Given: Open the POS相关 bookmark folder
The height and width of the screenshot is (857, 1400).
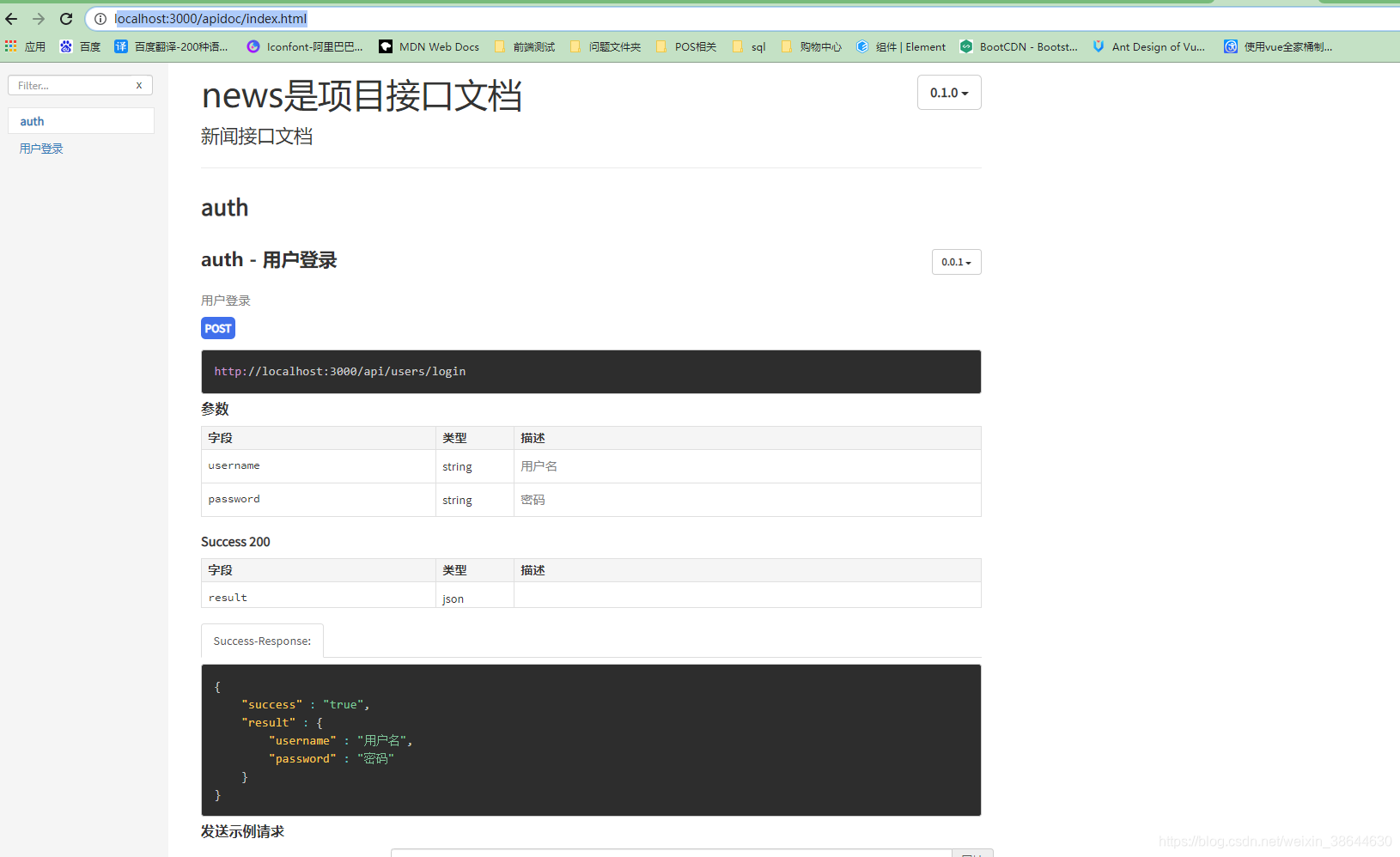Looking at the screenshot, I should point(686,46).
